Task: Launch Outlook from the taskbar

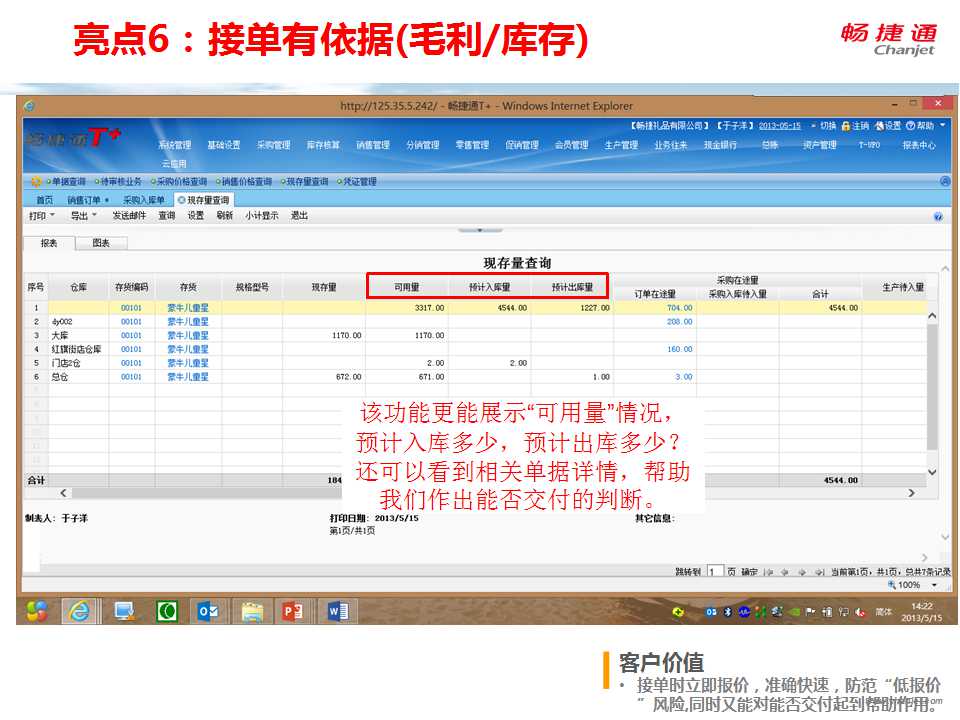Action: click(x=208, y=610)
